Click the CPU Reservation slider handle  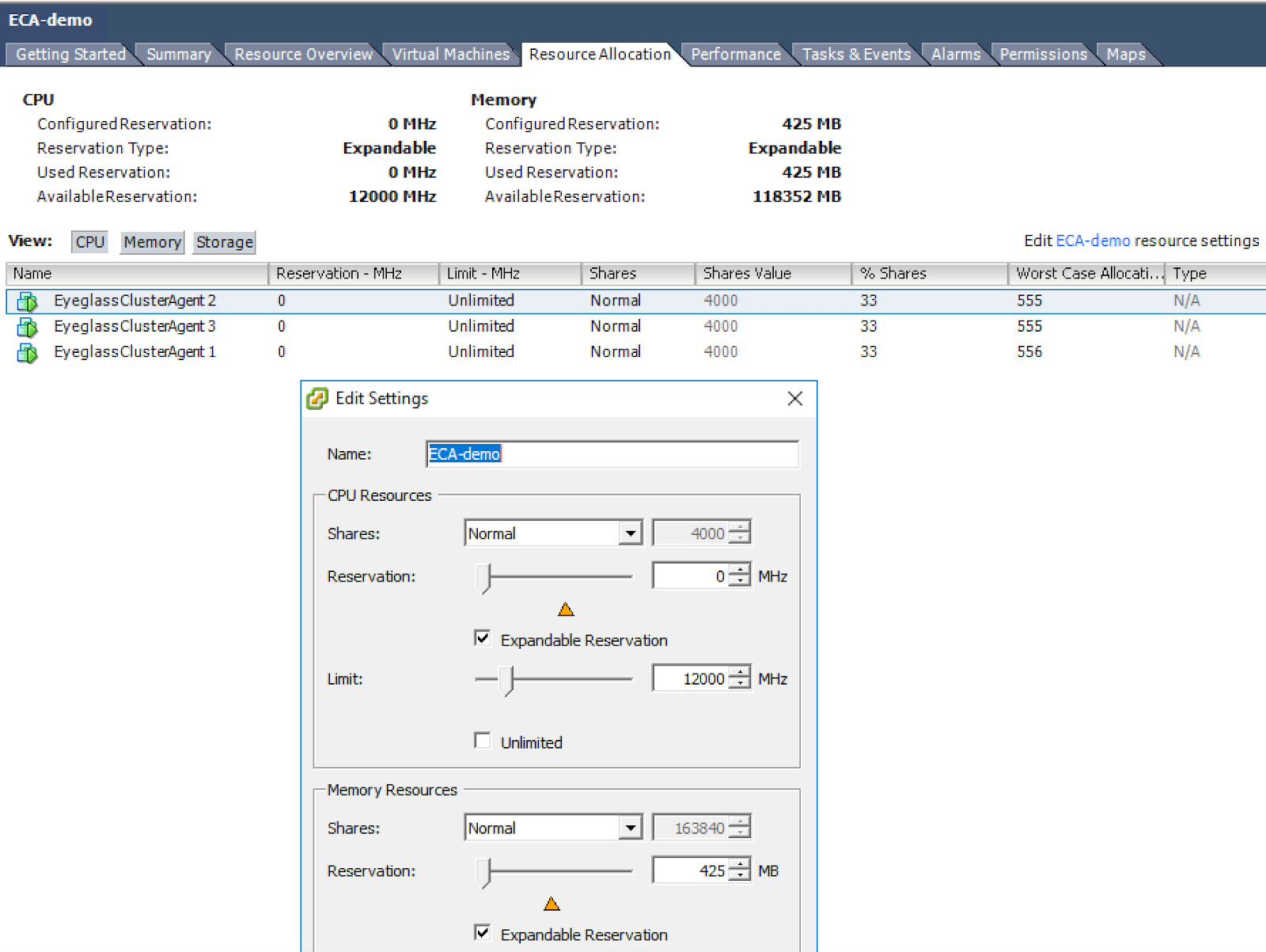(x=484, y=578)
